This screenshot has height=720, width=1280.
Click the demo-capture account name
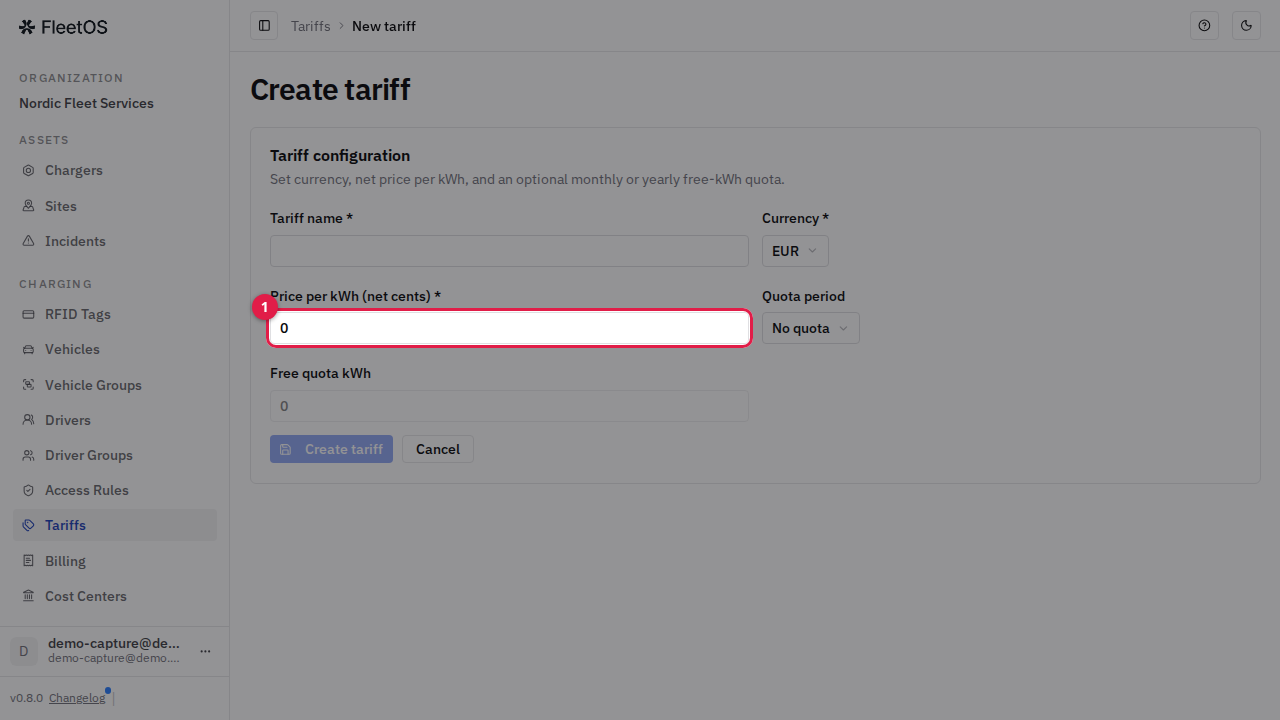pyautogui.click(x=114, y=643)
